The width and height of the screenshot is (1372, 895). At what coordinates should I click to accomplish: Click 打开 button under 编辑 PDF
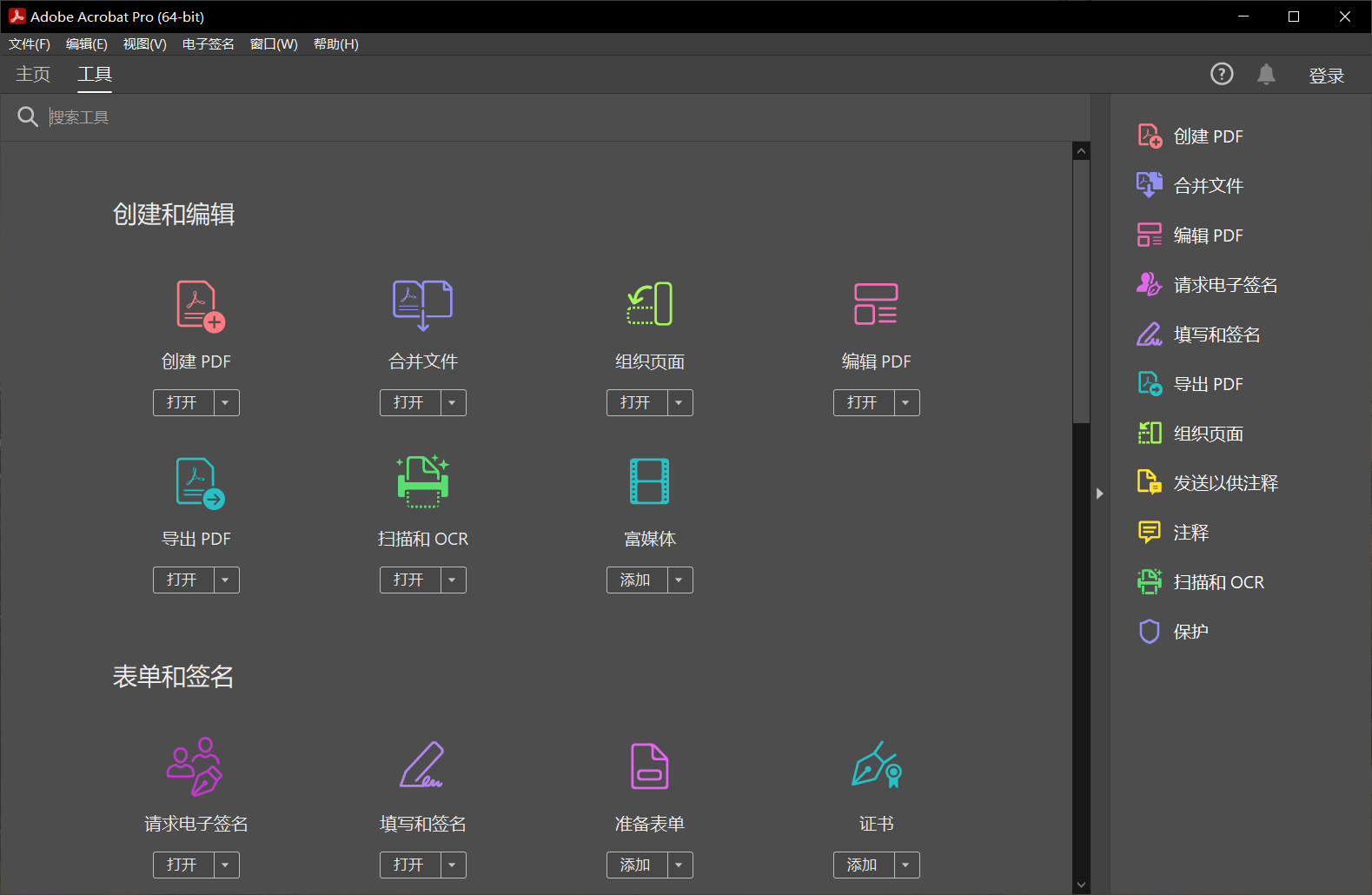click(863, 403)
